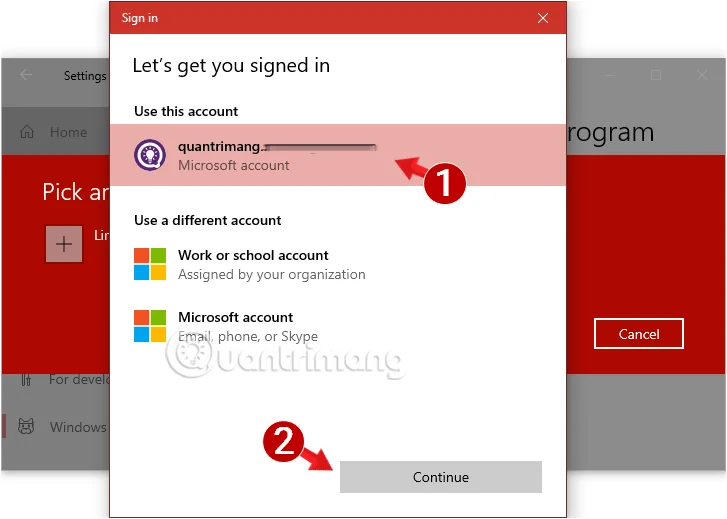Click the Windows Insider cat icon
The width and height of the screenshot is (727, 519).
coord(26,426)
